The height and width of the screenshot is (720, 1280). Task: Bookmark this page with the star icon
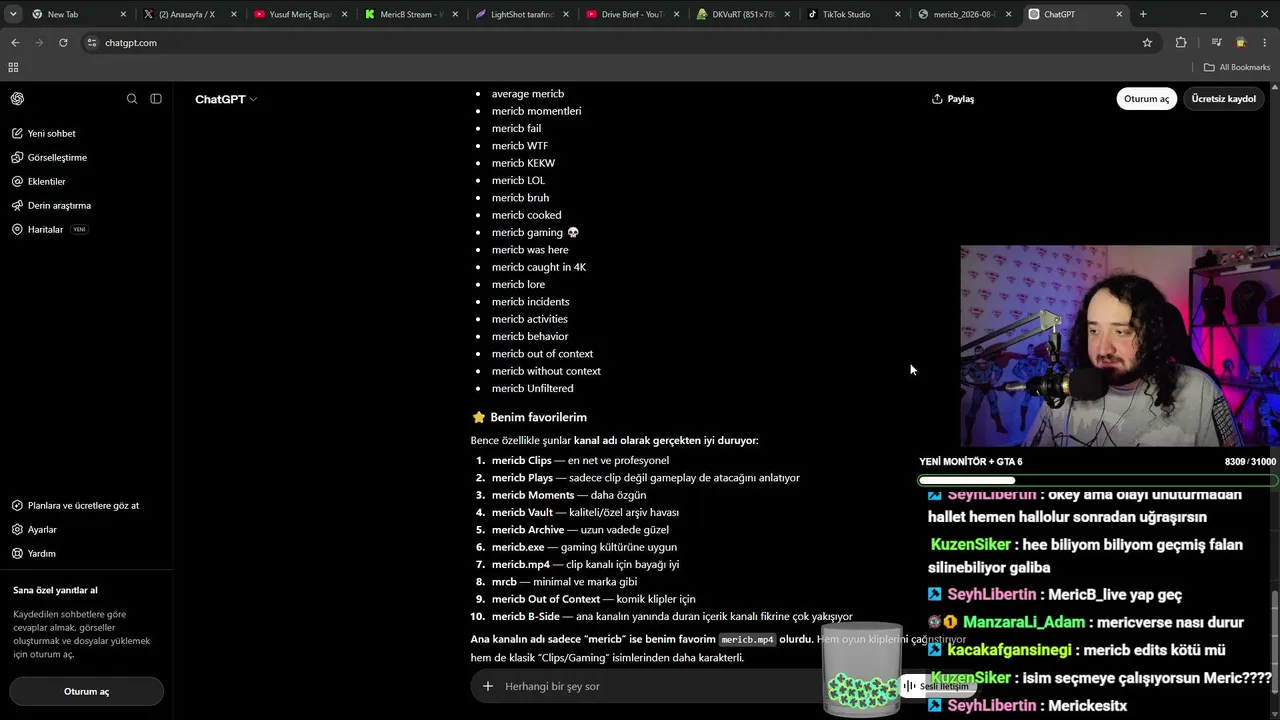[x=1147, y=43]
